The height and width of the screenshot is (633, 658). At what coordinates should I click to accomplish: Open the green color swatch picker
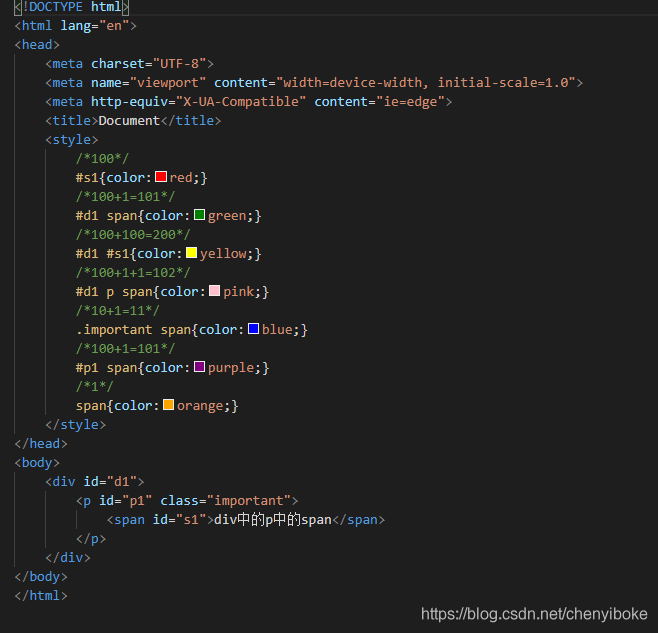pyautogui.click(x=199, y=214)
